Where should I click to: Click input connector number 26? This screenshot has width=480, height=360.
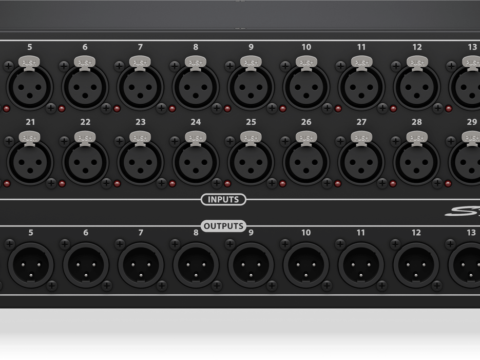tap(306, 162)
